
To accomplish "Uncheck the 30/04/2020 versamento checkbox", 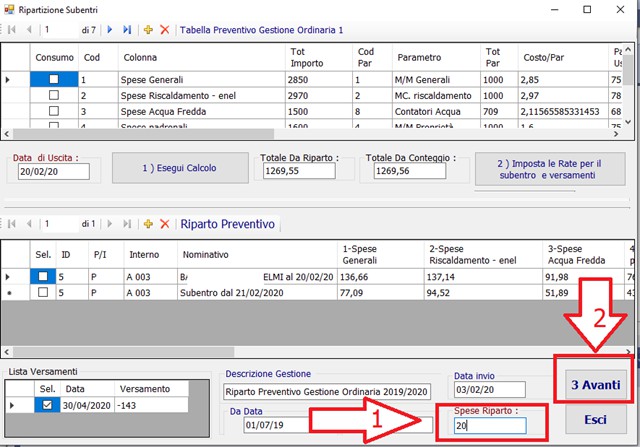I will (x=49, y=405).
